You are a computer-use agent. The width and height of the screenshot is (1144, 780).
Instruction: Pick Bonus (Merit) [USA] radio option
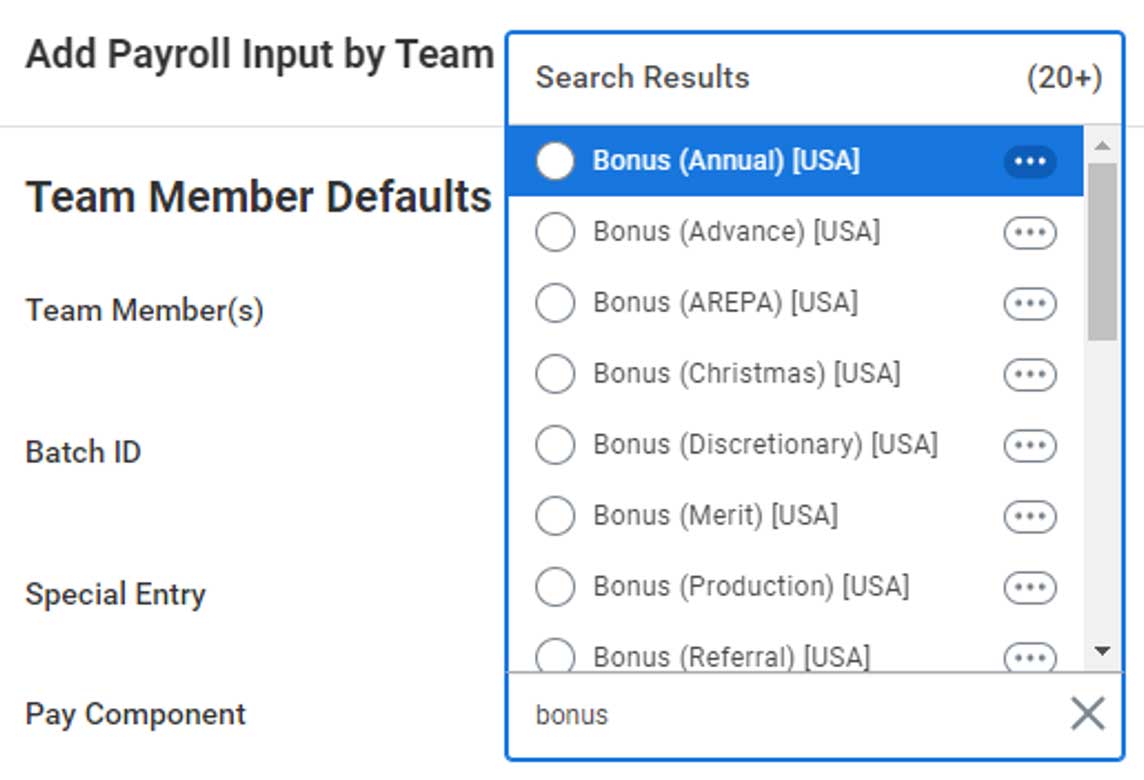555,516
